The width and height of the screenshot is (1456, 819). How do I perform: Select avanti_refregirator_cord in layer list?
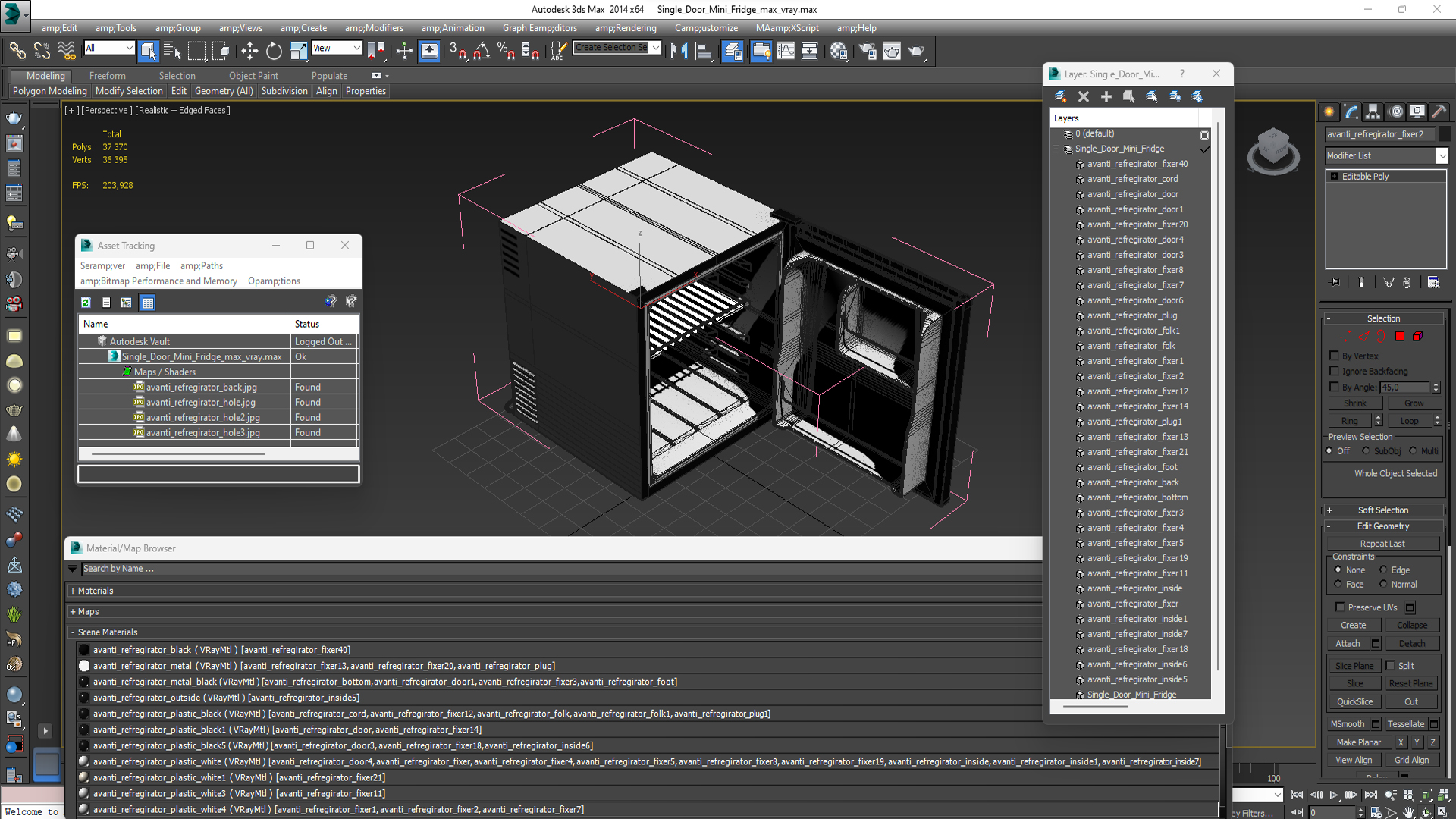point(1132,180)
